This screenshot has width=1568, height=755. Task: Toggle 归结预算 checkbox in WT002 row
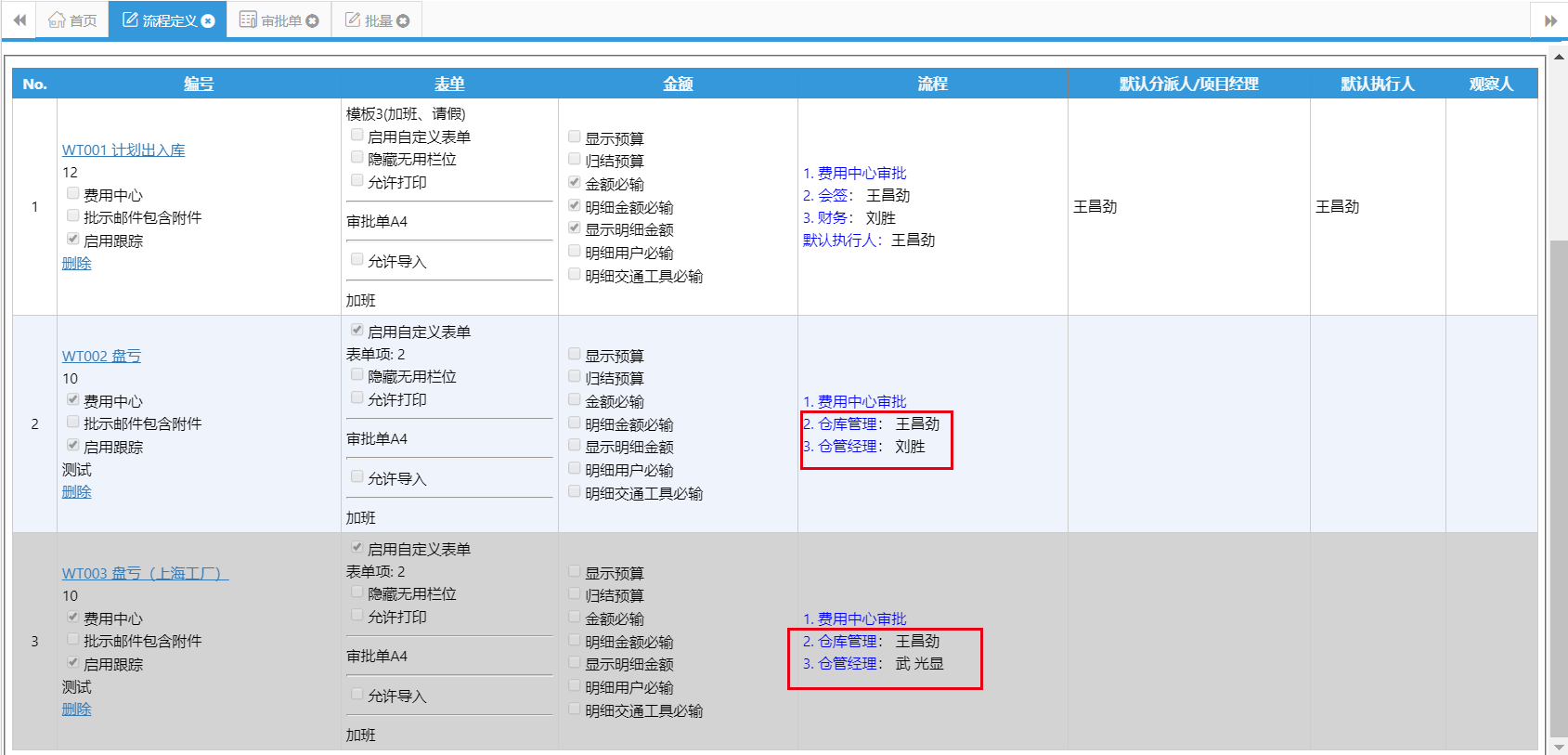point(574,376)
